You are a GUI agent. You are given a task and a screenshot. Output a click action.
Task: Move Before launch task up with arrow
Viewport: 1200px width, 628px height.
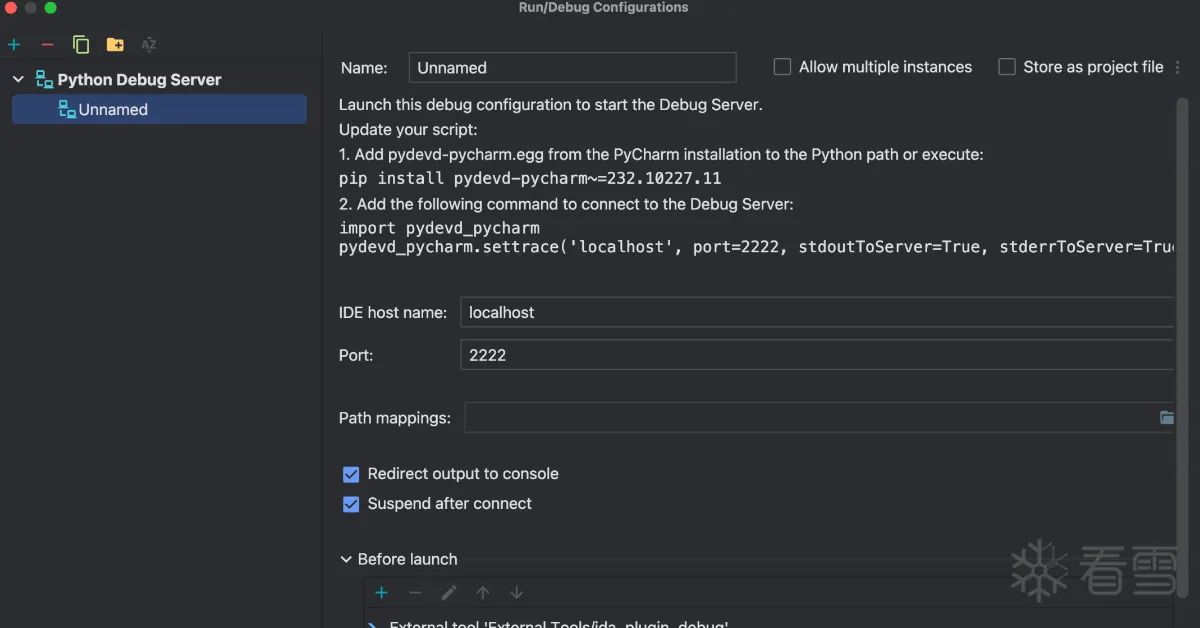pyautogui.click(x=483, y=593)
